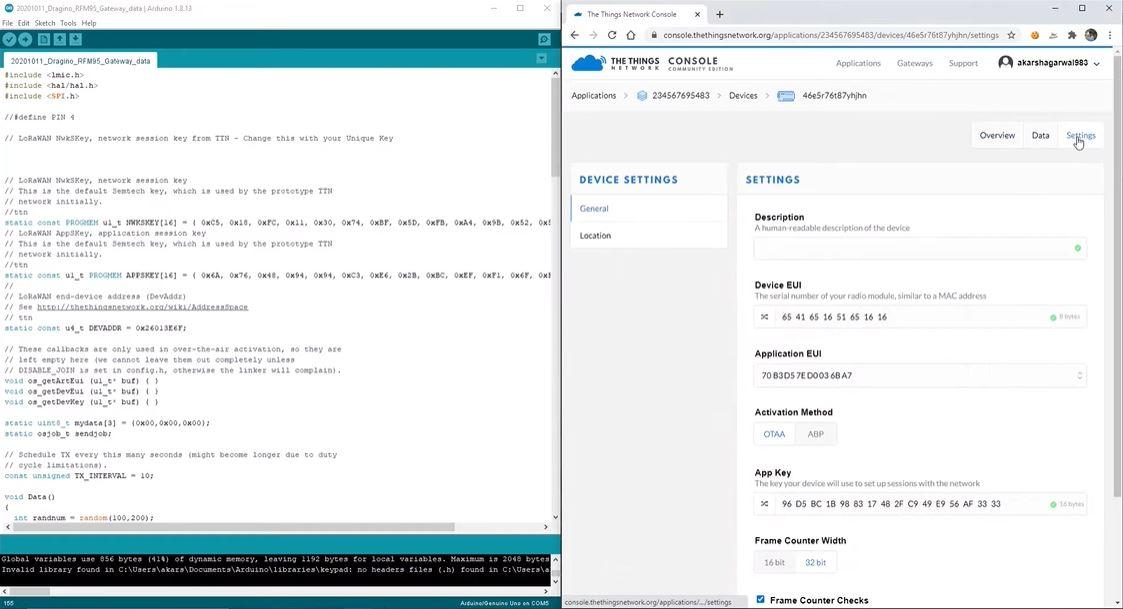Generate a random App Key with shuffle icon
This screenshot has width=1123, height=609.
coord(765,504)
